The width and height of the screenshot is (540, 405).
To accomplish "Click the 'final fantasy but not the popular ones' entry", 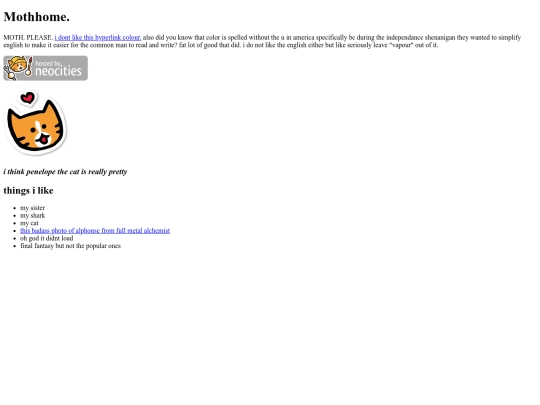I will [x=71, y=246].
